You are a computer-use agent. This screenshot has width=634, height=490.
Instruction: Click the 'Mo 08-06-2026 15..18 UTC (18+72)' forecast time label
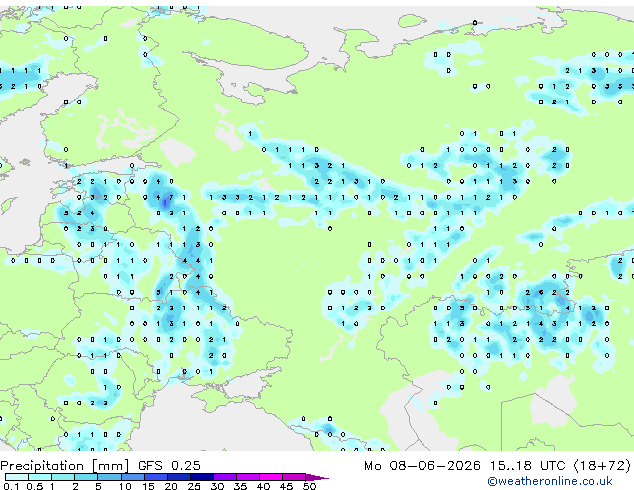tap(497, 466)
